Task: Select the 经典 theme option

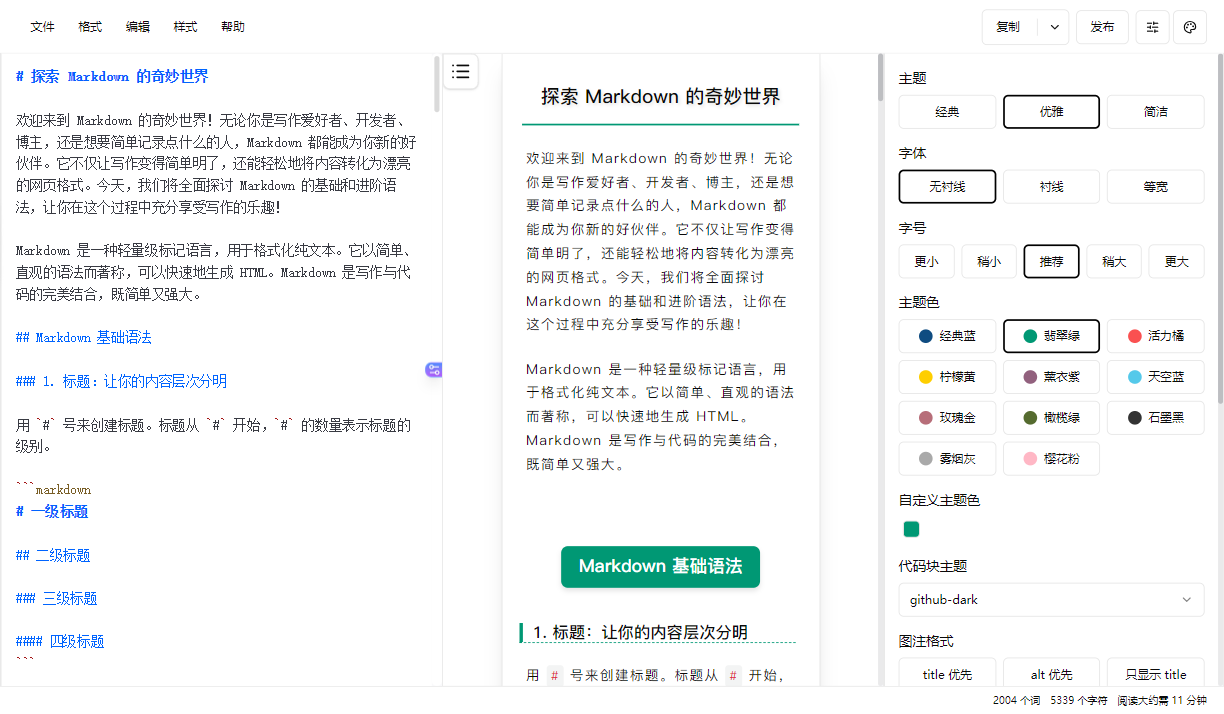Action: [947, 112]
